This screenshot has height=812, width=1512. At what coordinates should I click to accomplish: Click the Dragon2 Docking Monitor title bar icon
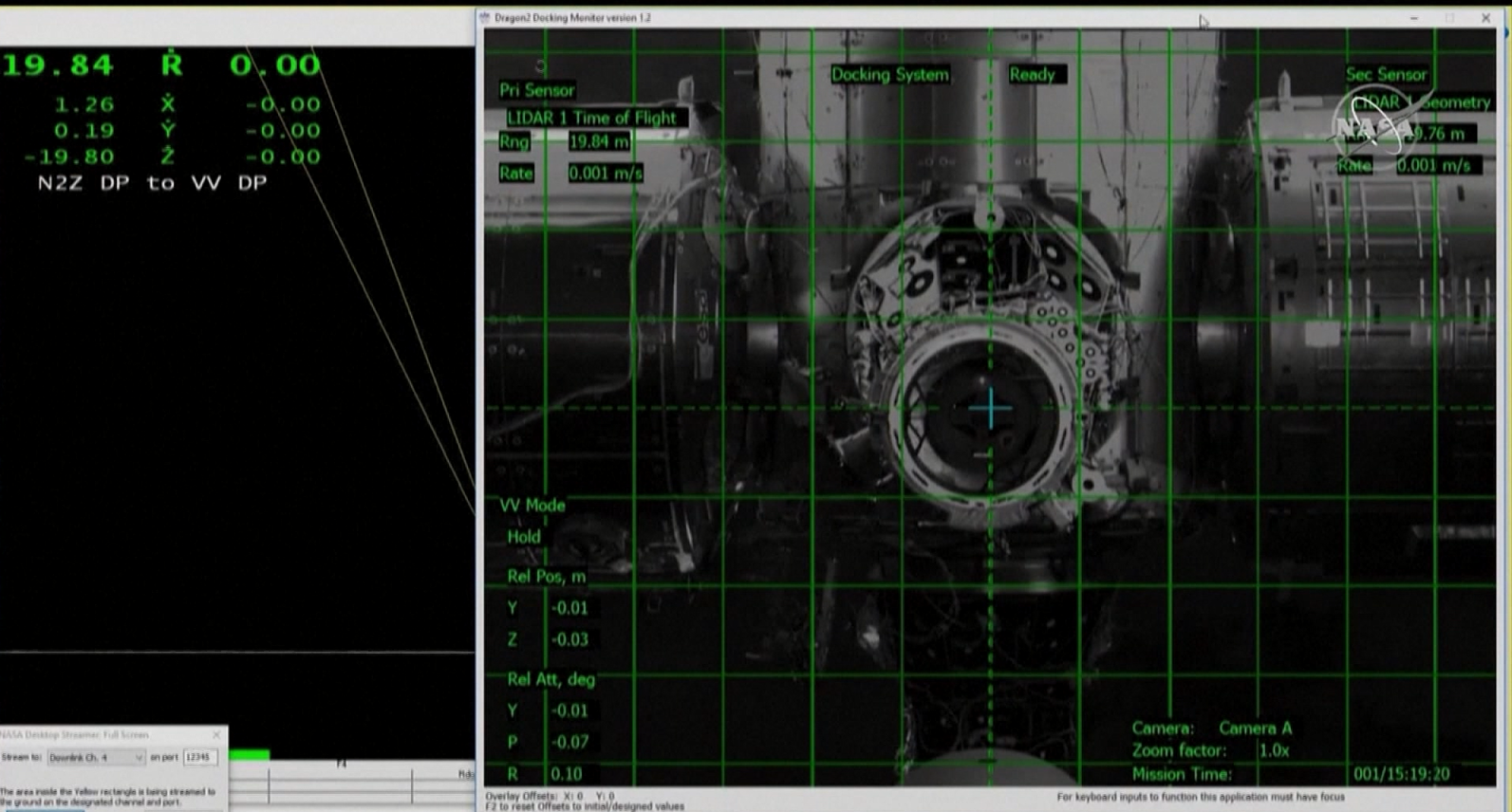(485, 17)
